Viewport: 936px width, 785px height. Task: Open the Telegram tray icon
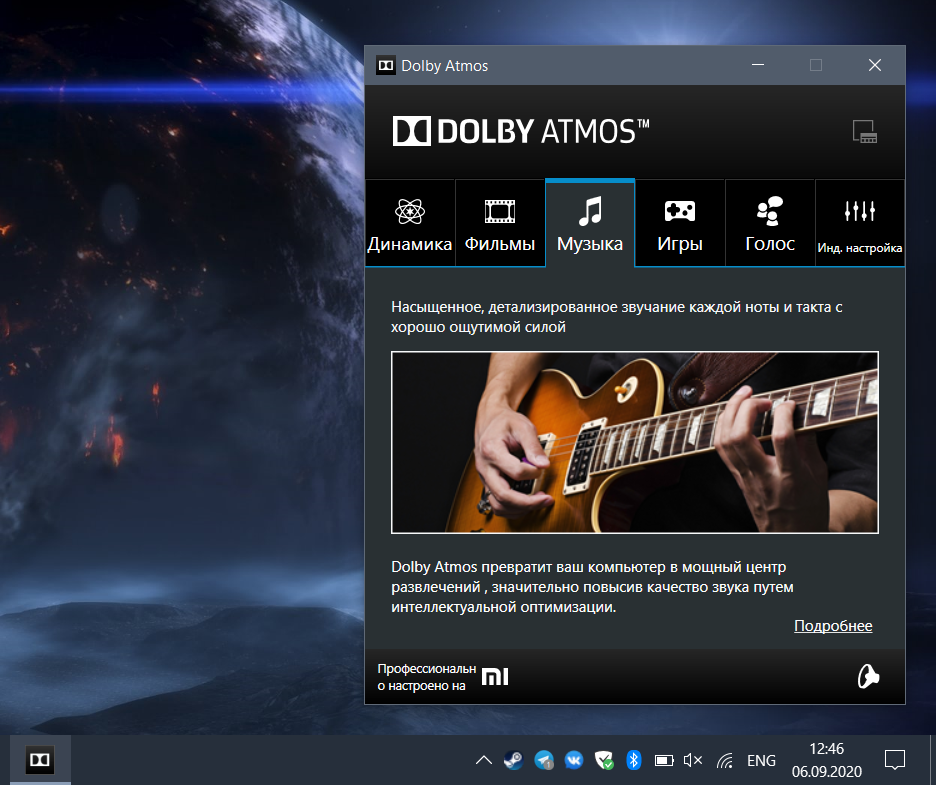(544, 760)
